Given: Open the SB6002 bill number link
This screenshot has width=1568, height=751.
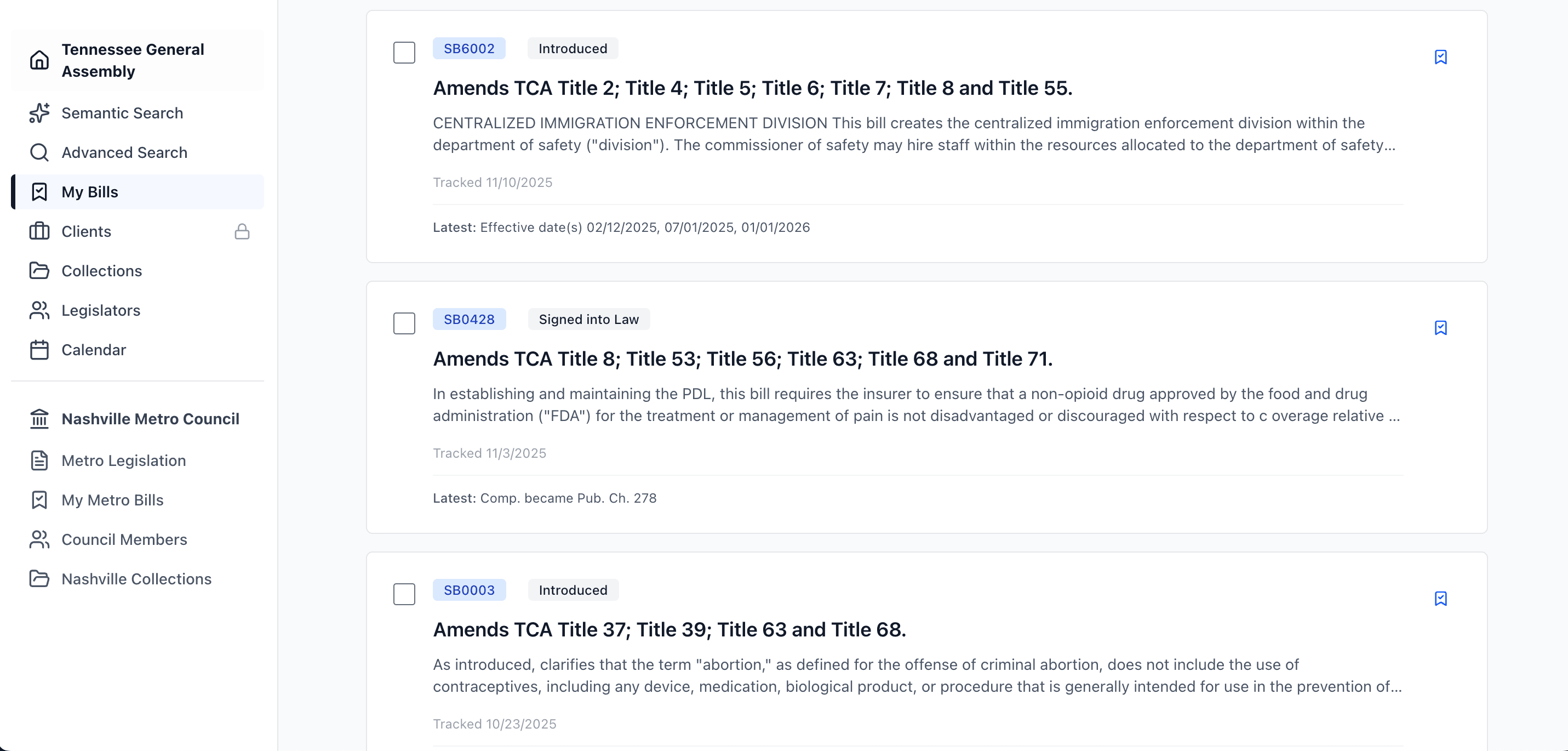Looking at the screenshot, I should pos(468,48).
